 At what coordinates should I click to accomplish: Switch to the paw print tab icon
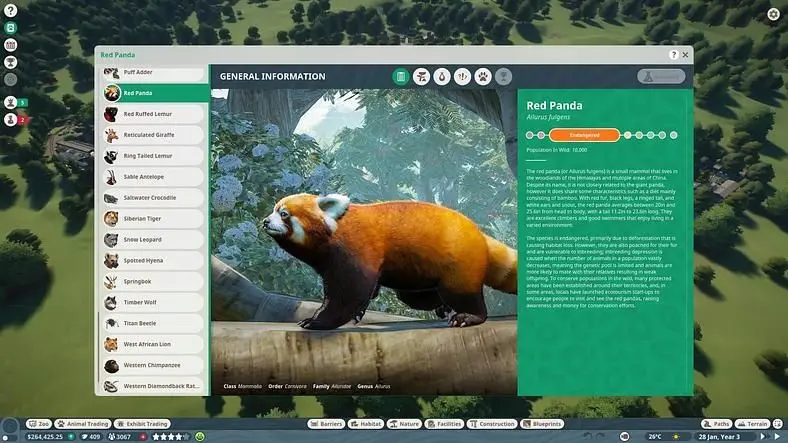483,76
